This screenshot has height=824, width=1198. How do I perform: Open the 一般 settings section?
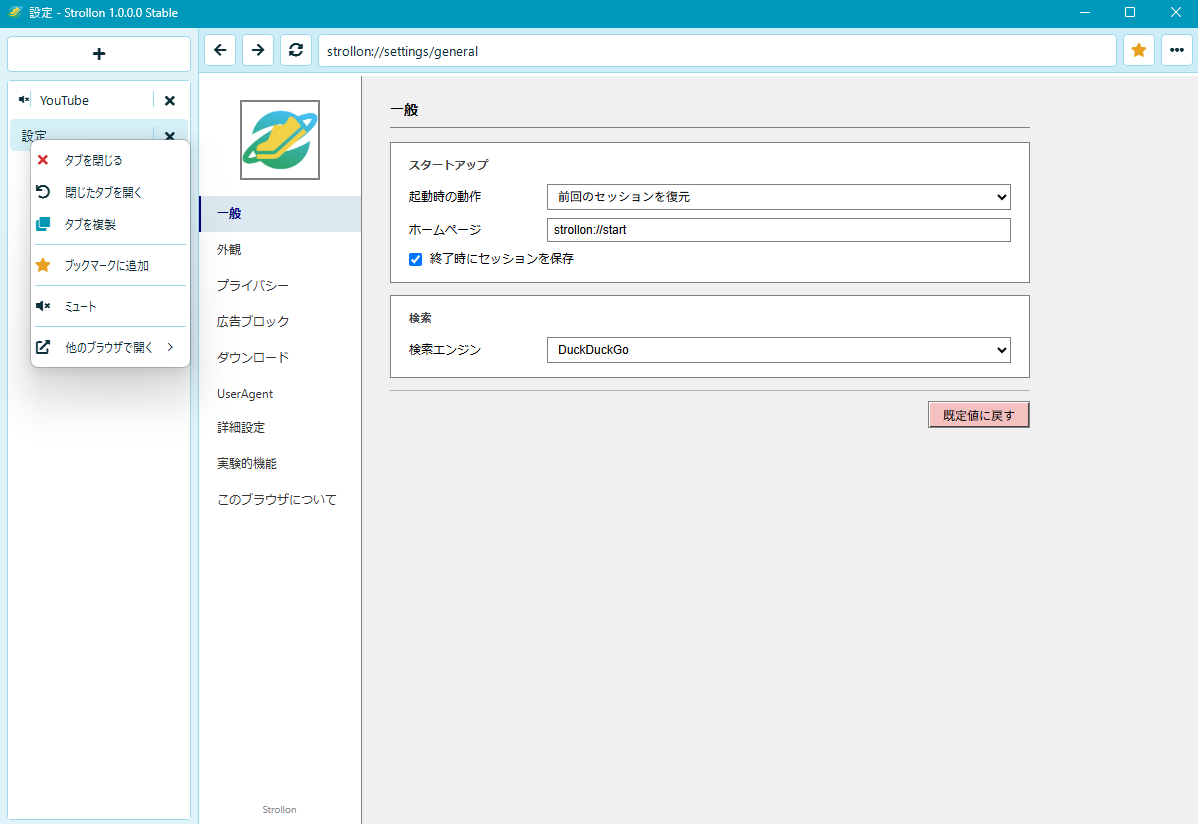click(280, 214)
